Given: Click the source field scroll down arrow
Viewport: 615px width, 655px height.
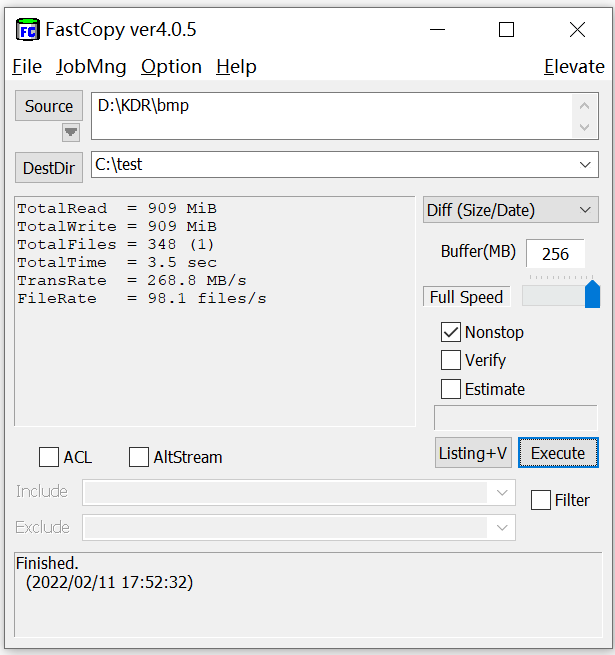Looking at the screenshot, I should [585, 127].
